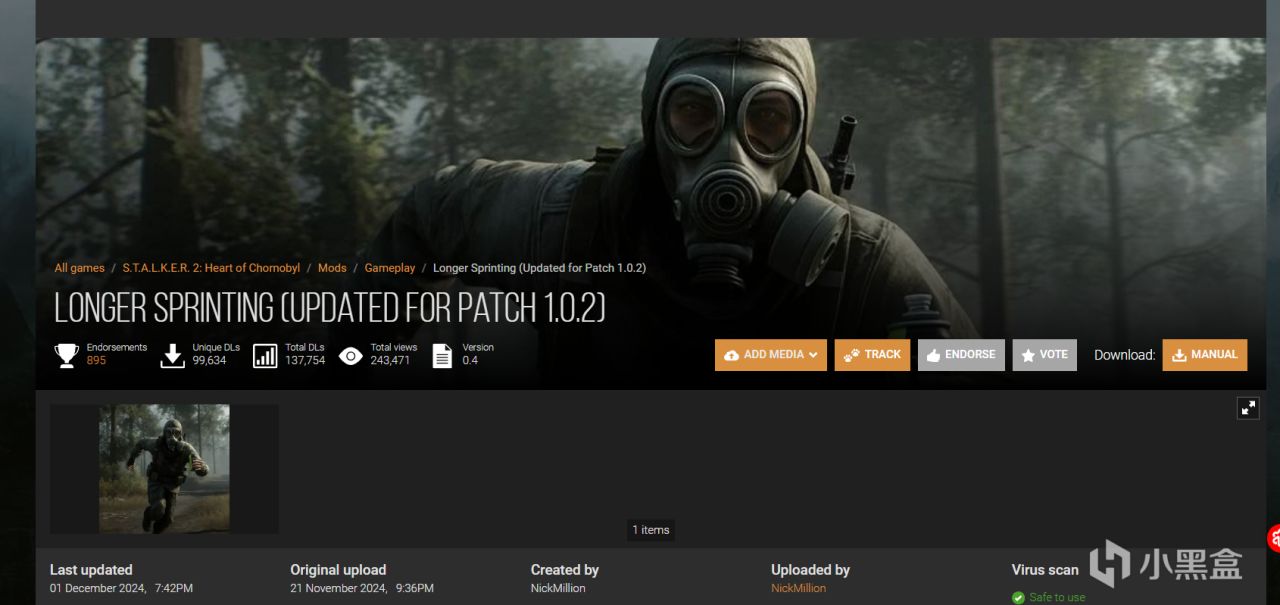Screen dimensions: 1280x605
Task: Start Manual download
Action: tap(1204, 355)
